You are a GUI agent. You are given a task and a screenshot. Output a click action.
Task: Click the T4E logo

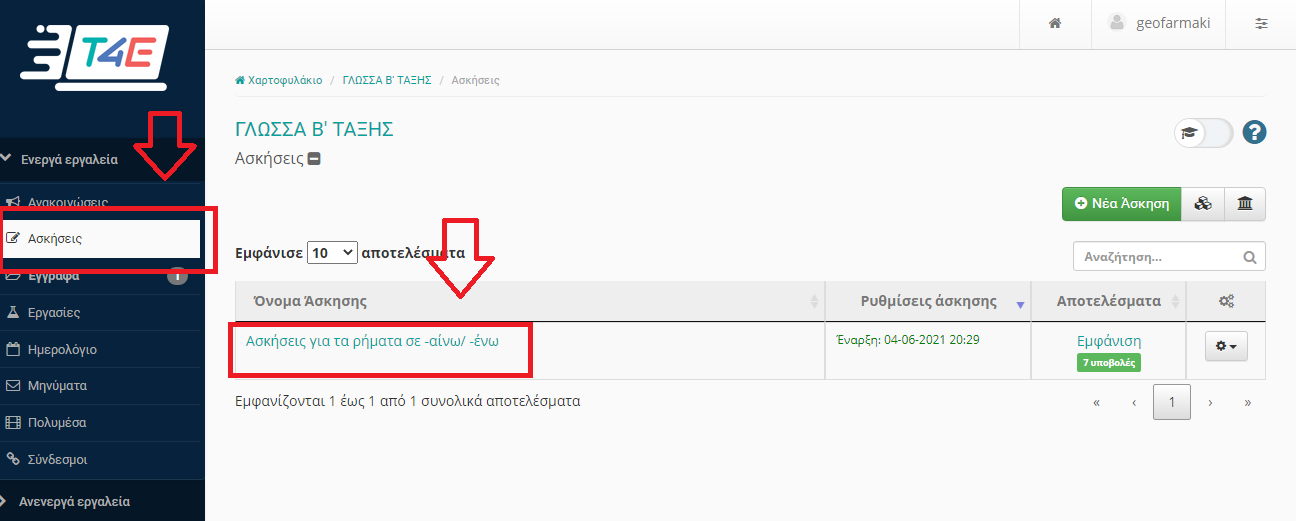click(x=95, y=60)
